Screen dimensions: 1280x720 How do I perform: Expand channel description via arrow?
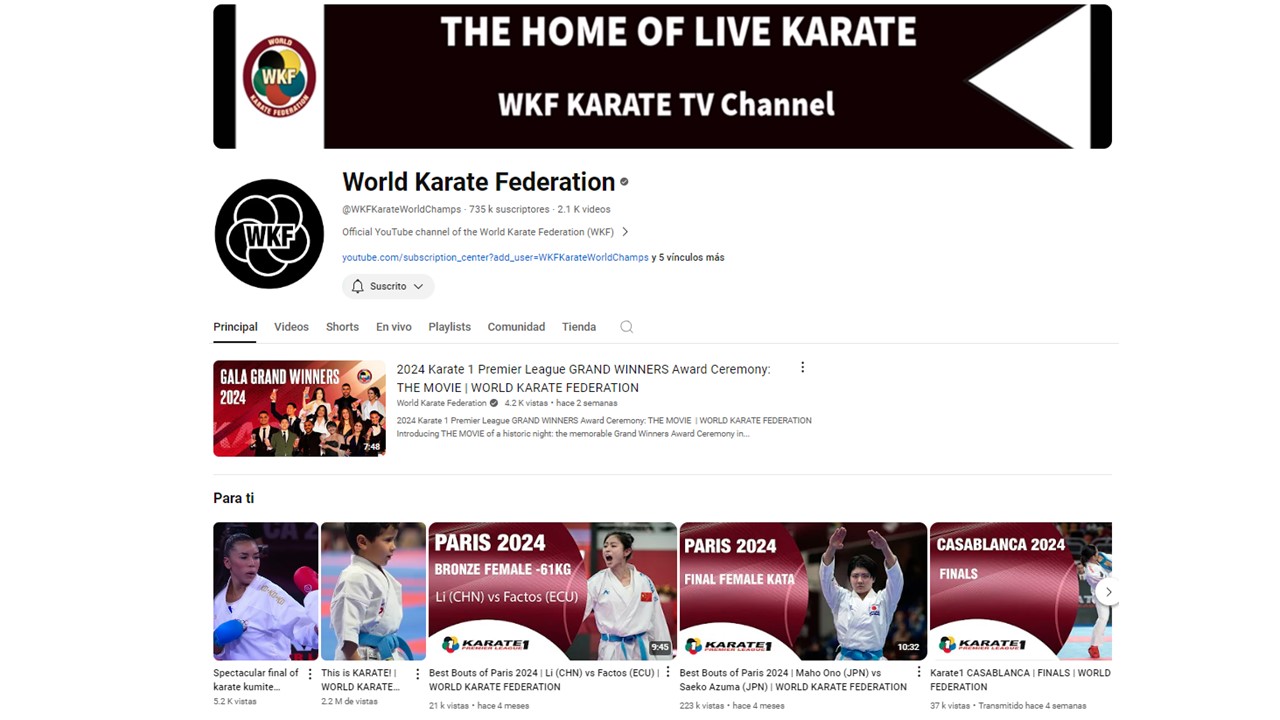625,232
